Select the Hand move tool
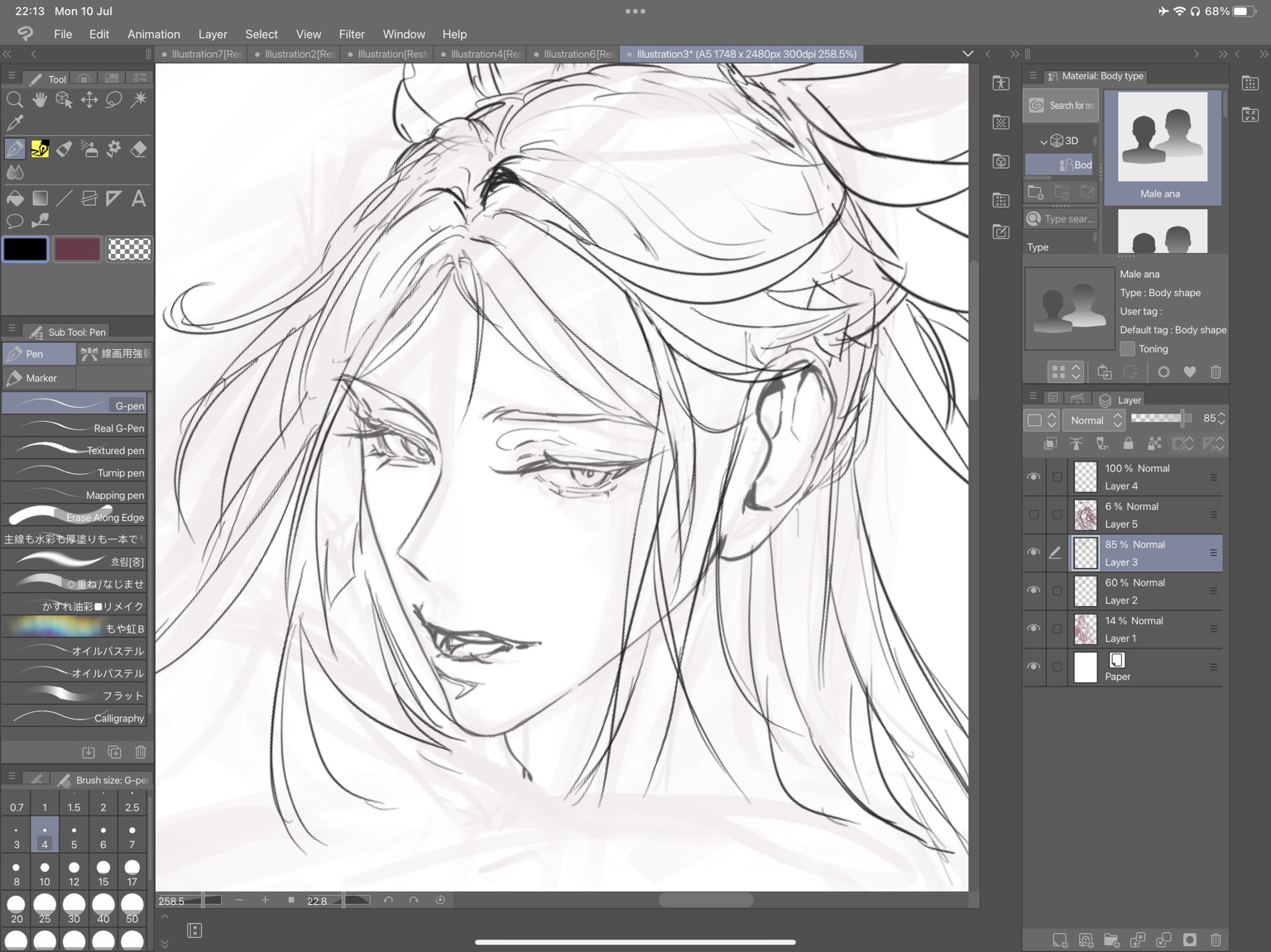Screen dimensions: 1271x952 coord(40,100)
